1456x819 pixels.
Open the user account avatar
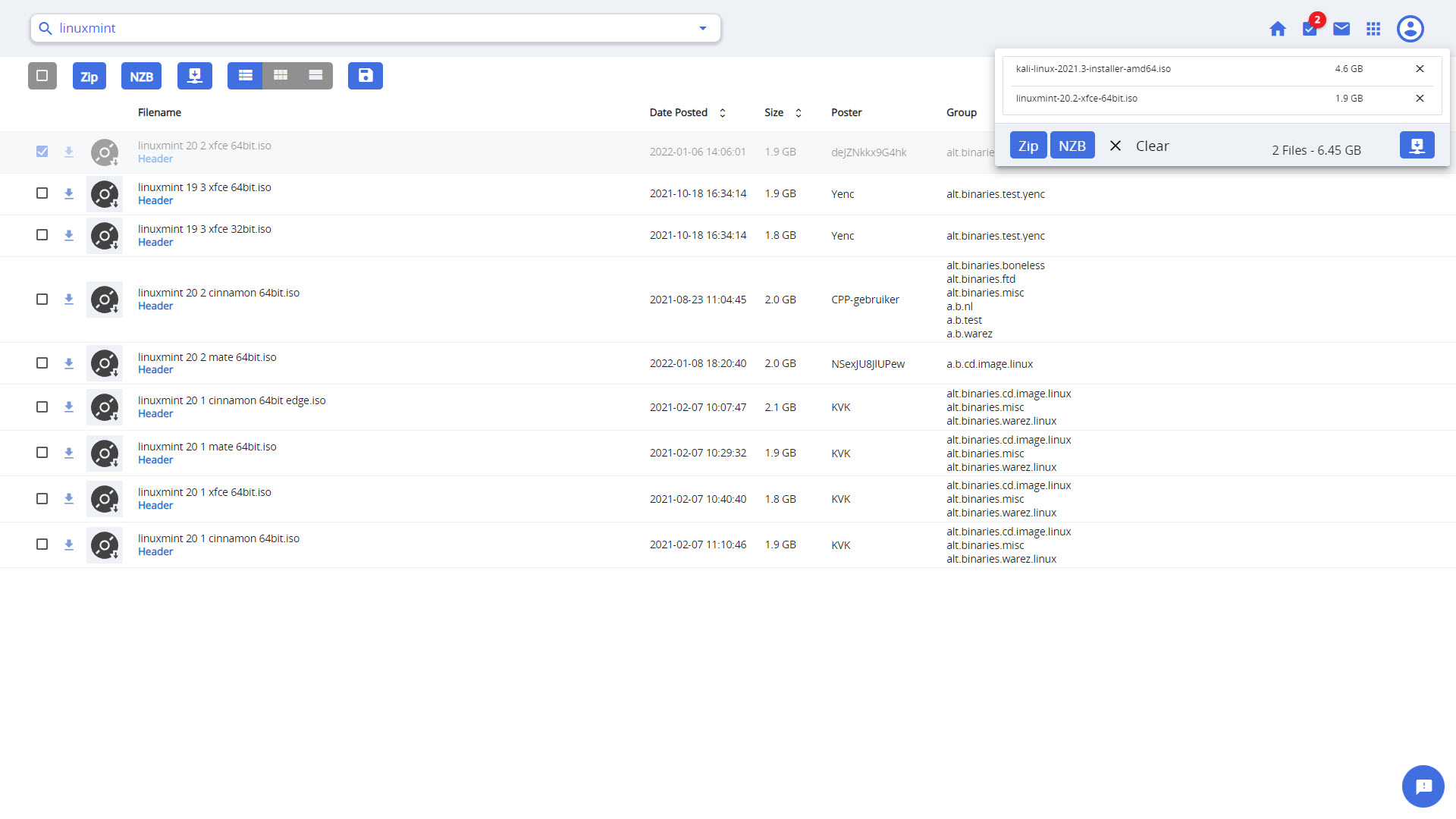tap(1410, 29)
